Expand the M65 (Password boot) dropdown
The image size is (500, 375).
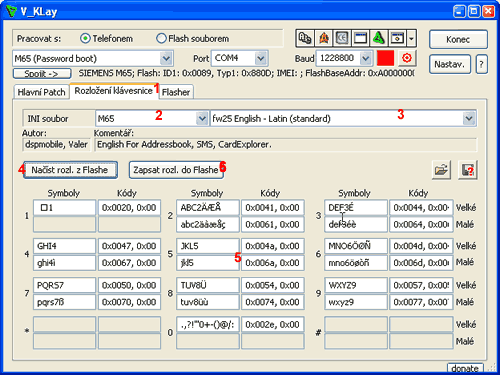[x=166, y=59]
